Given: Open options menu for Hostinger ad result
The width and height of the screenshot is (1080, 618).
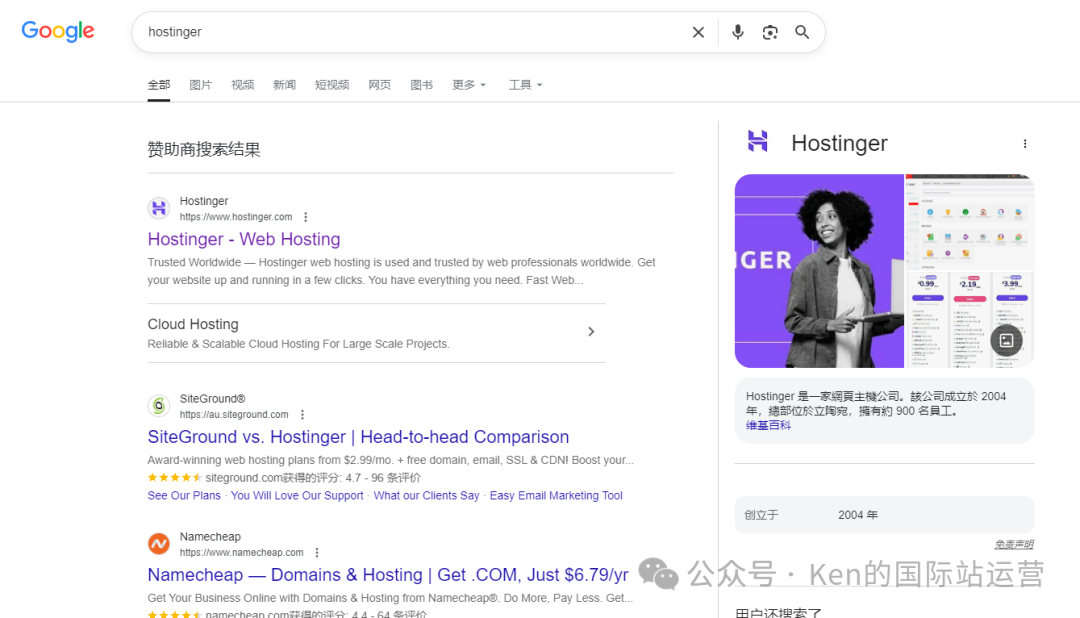Looking at the screenshot, I should [306, 217].
